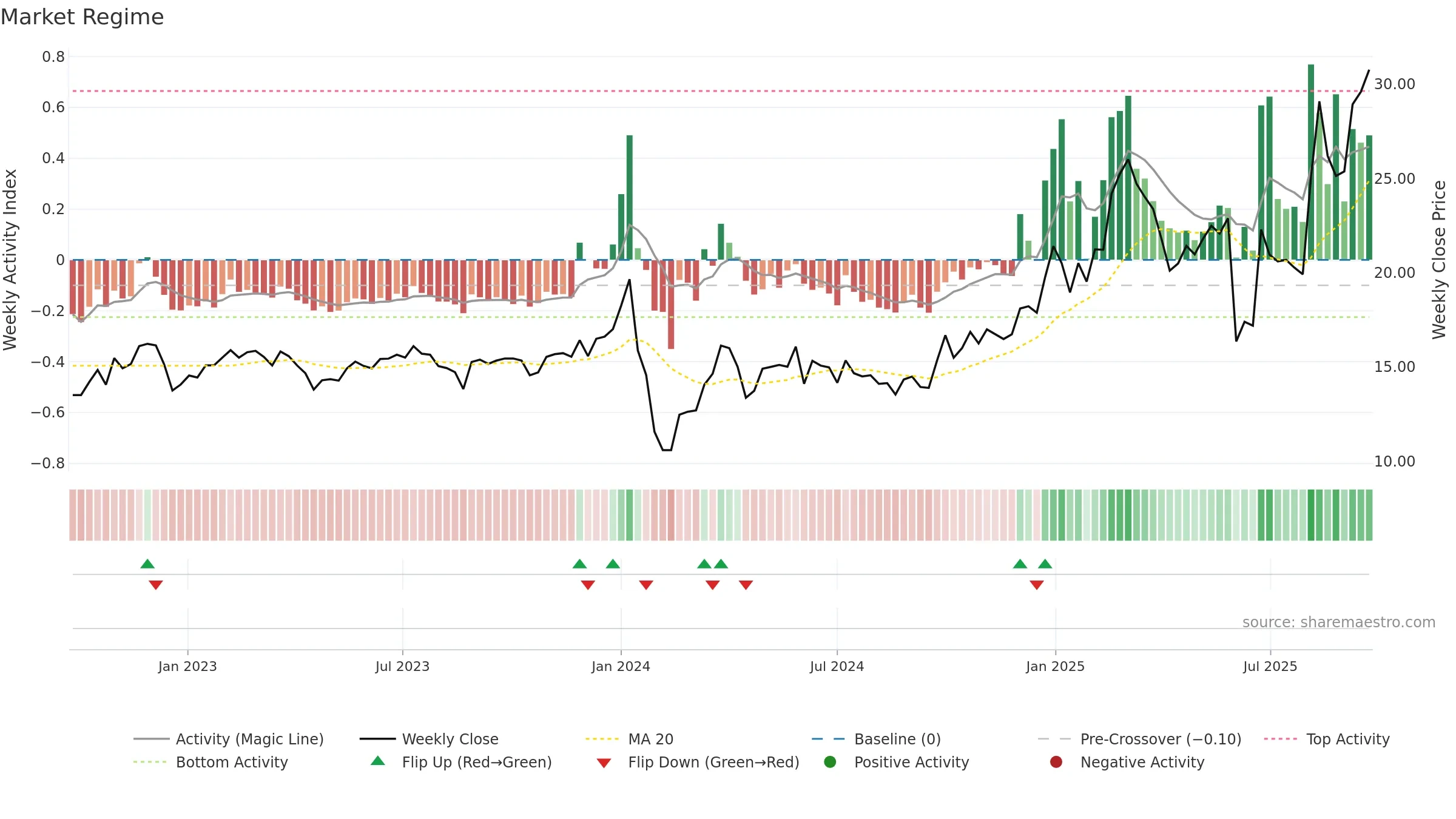
Task: Click the deepest red activity bar in early 2024
Action: (671, 304)
